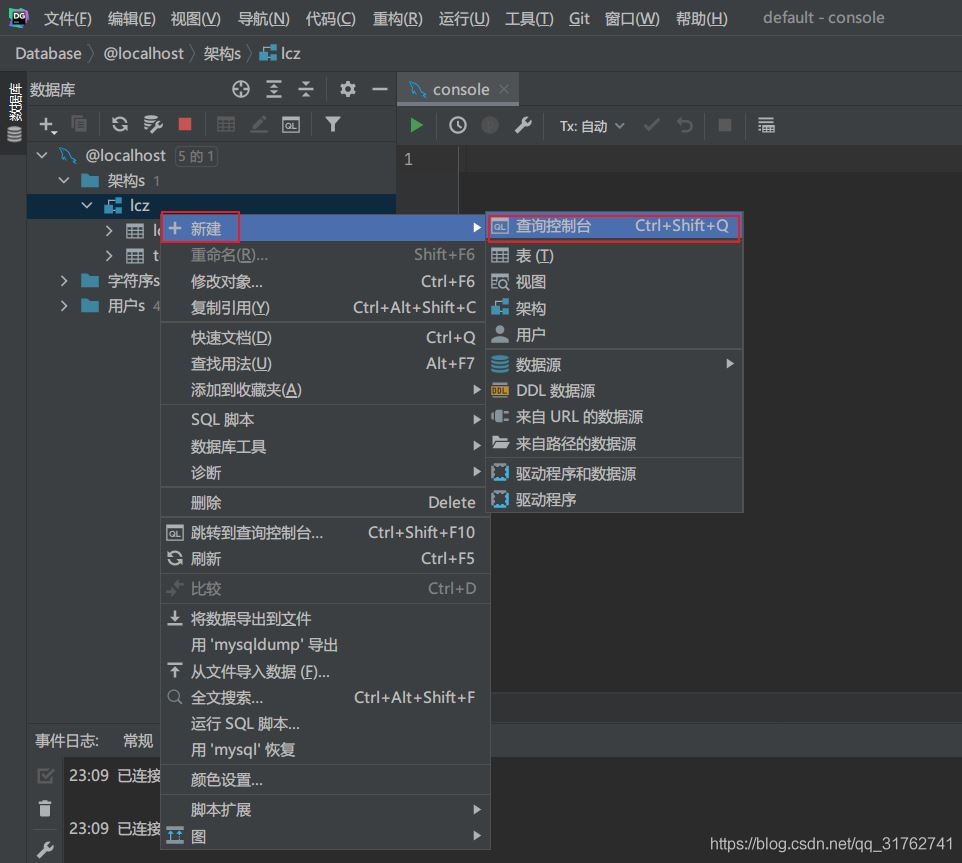
Task: Expand the 用户s folder node
Action: click(64, 306)
